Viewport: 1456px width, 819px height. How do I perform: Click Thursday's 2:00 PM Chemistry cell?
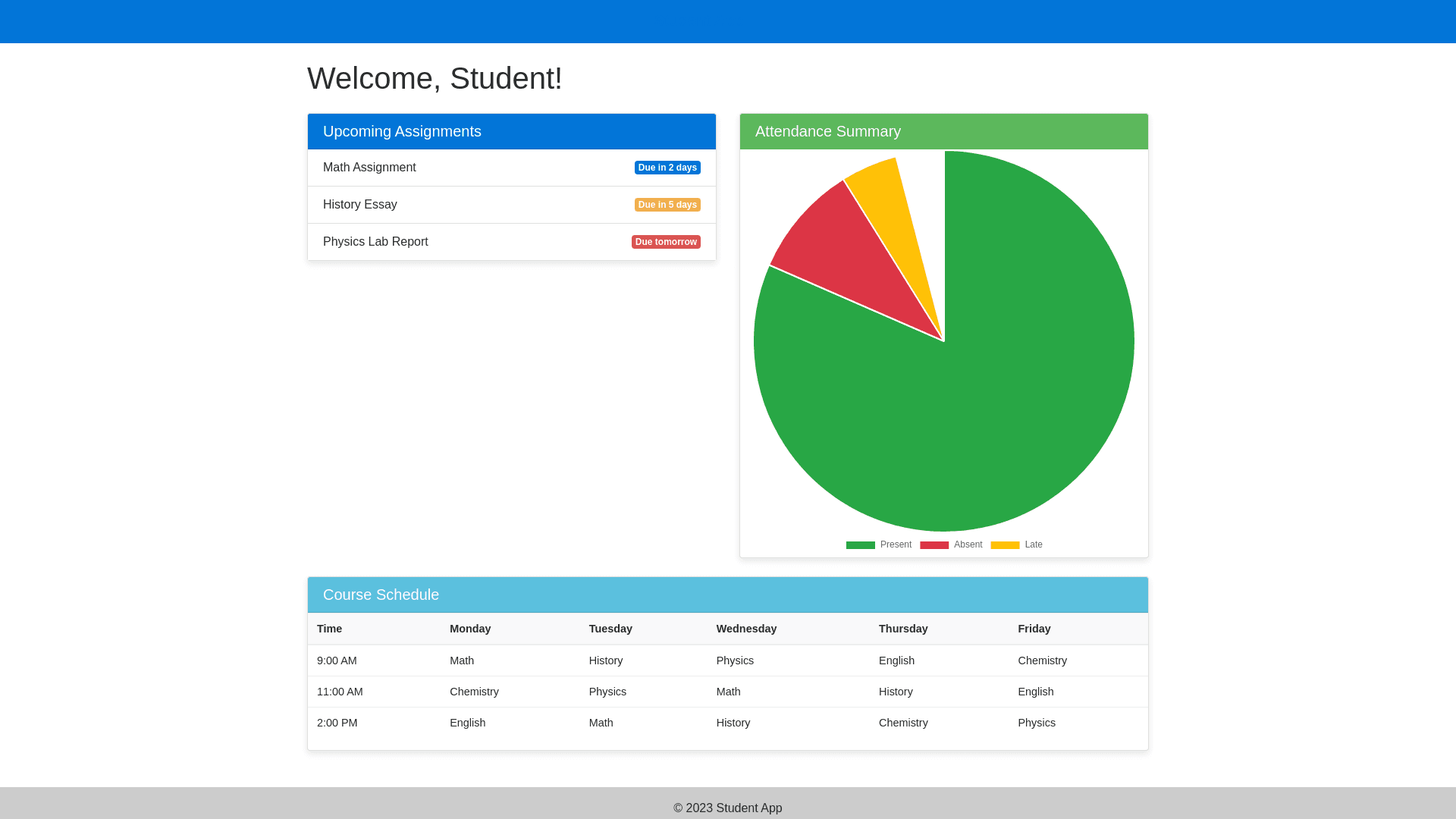[902, 723]
